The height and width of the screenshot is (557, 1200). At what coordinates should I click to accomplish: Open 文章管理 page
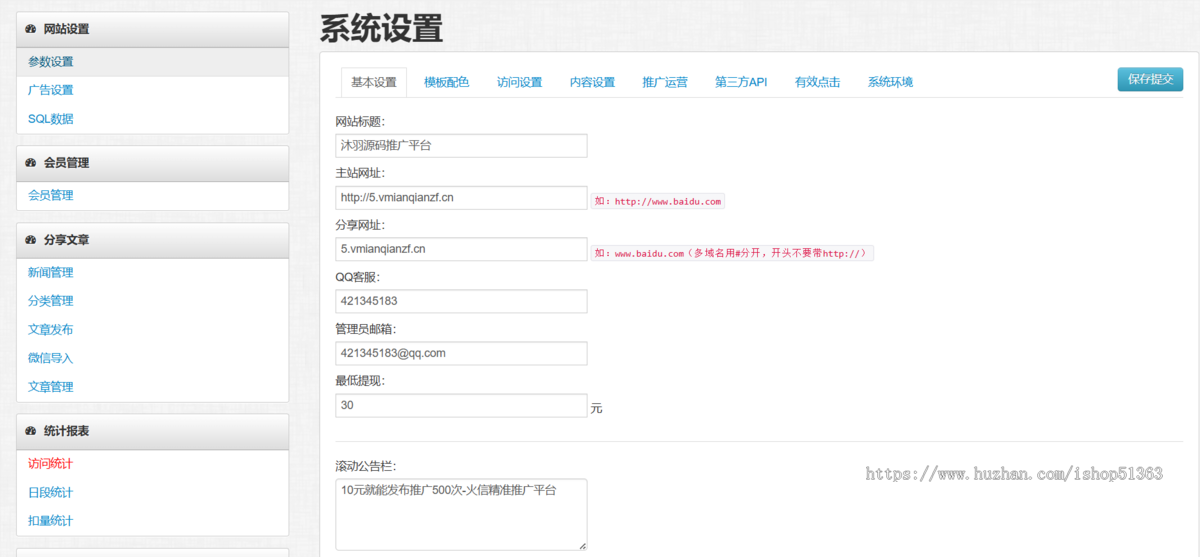(50, 387)
